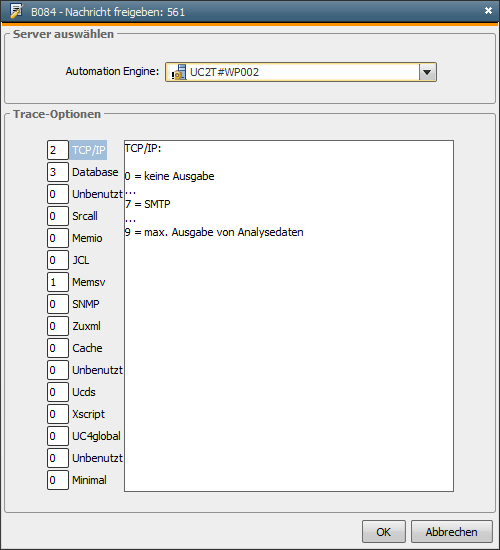Click the Database trace level field

click(x=58, y=172)
